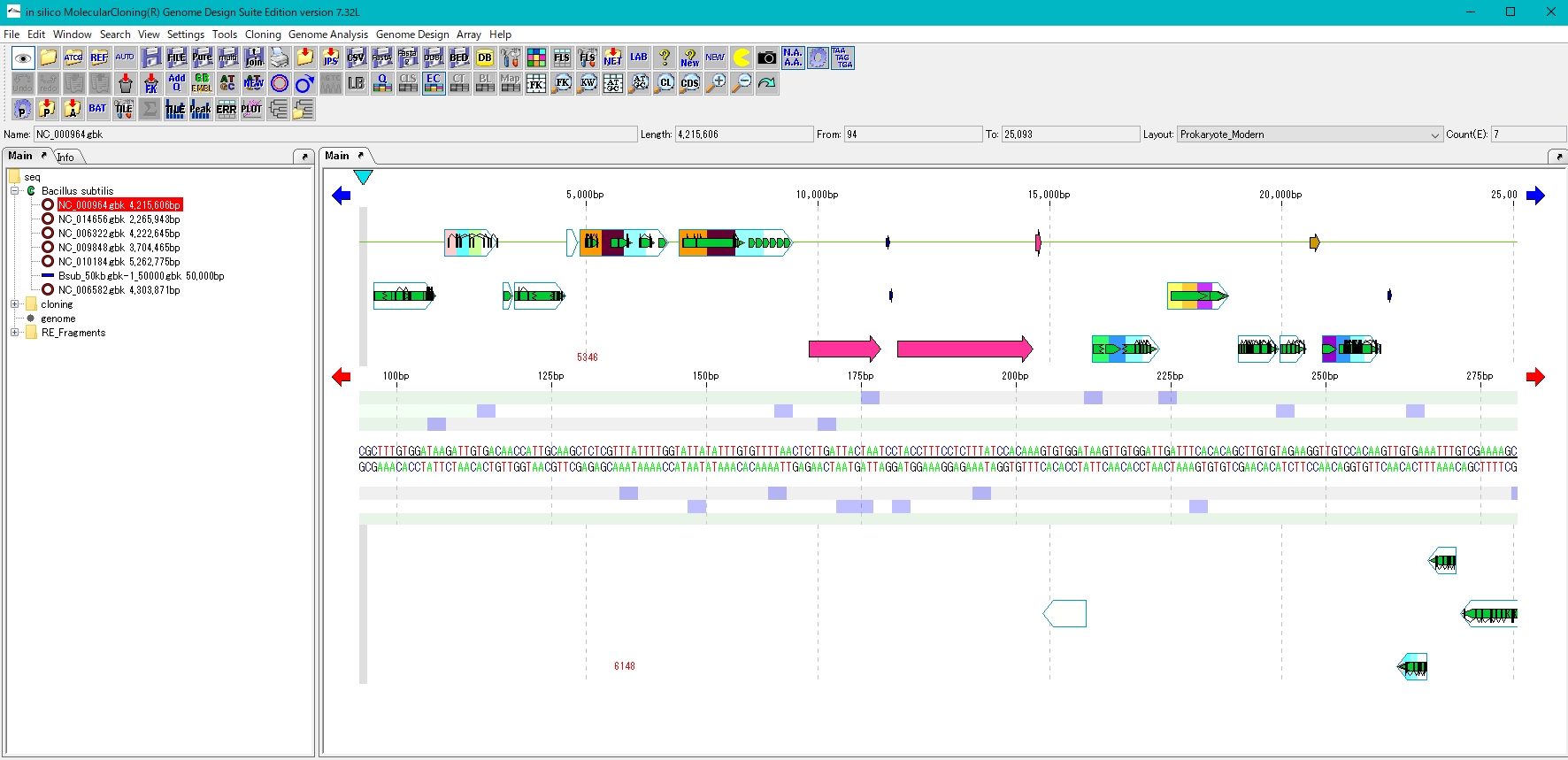Click the Peak chart icon
Viewport: 1568px width, 760px height.
click(201, 110)
